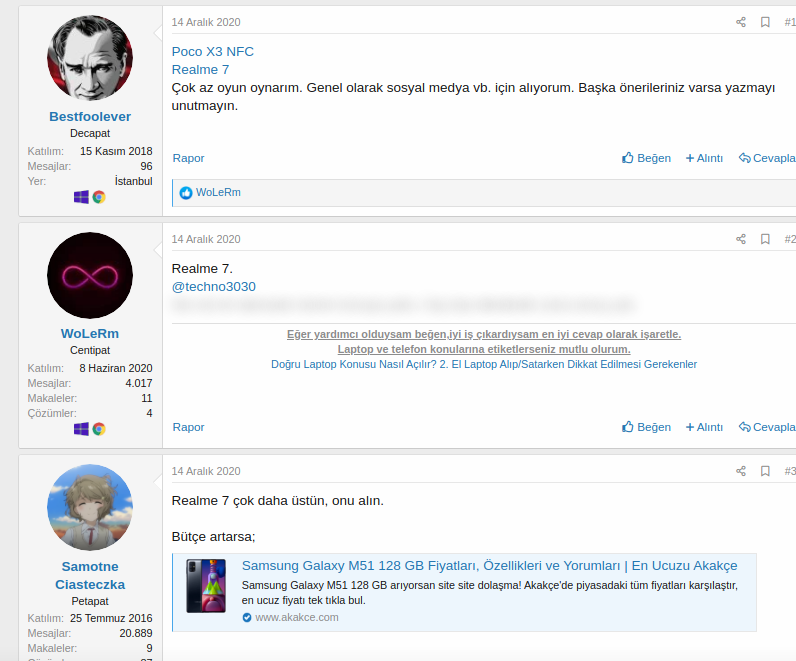Click Bestfoolever's message count 96
This screenshot has width=796, height=661.
pos(146,167)
